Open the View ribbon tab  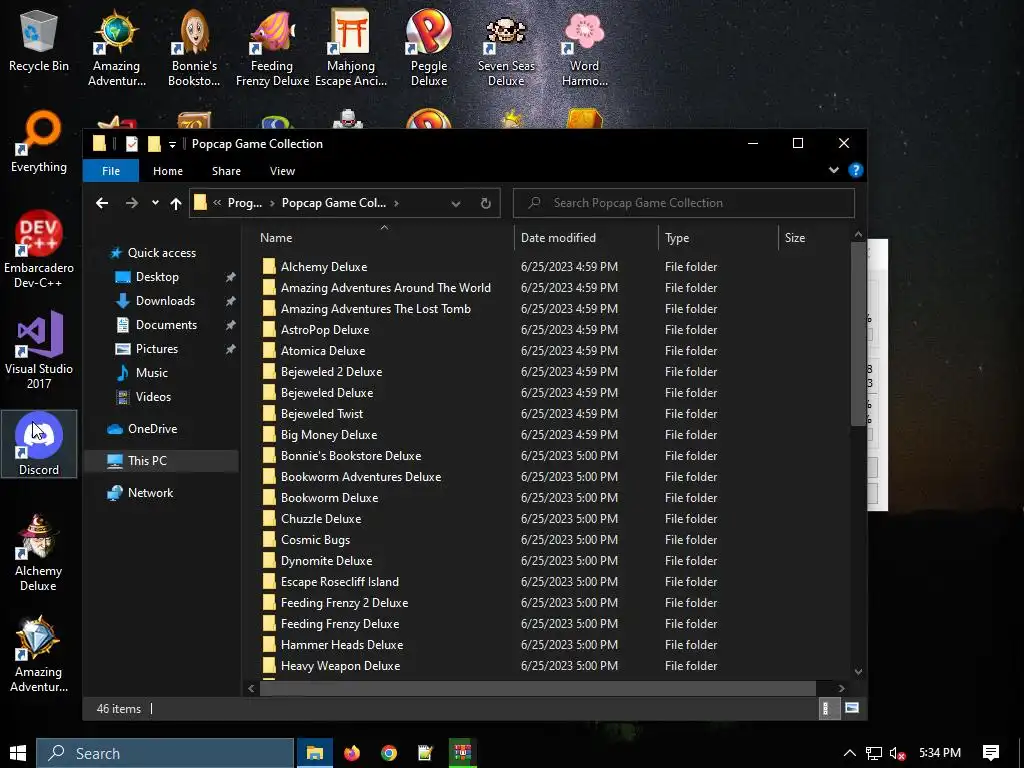[282, 170]
